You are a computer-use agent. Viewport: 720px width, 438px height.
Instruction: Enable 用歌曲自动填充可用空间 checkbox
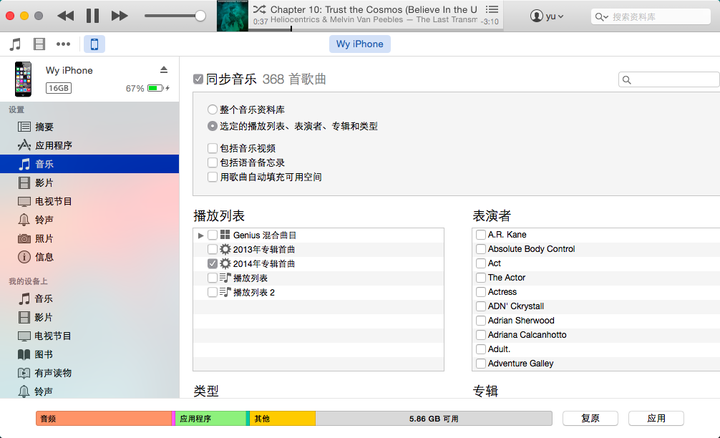pos(212,177)
